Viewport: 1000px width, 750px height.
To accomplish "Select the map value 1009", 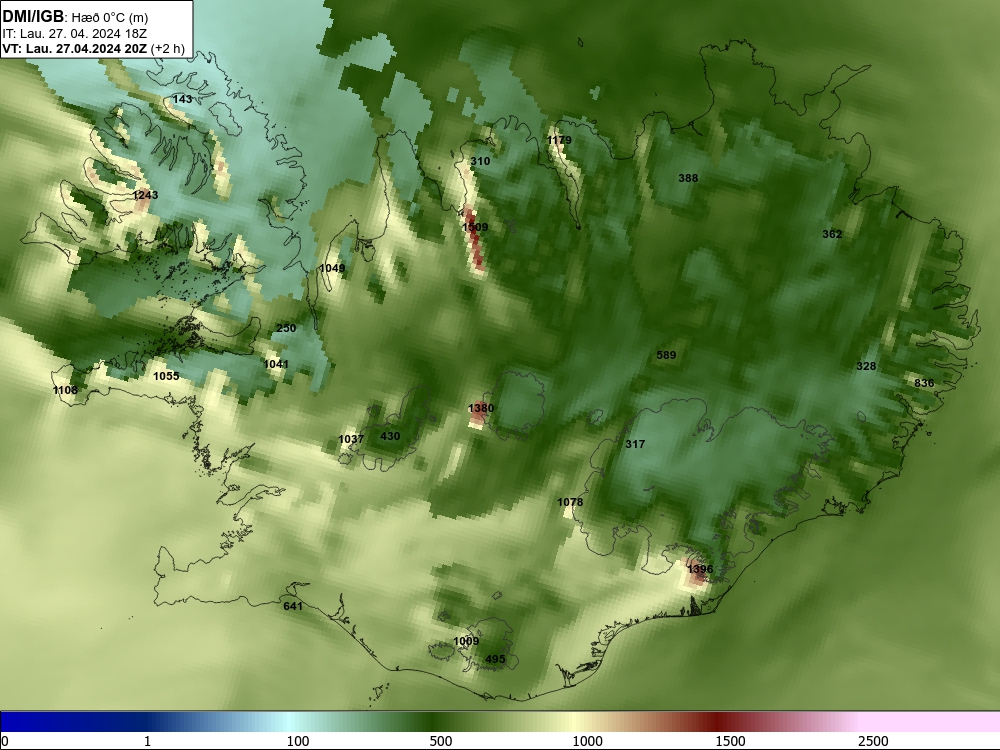I will click(x=466, y=641).
